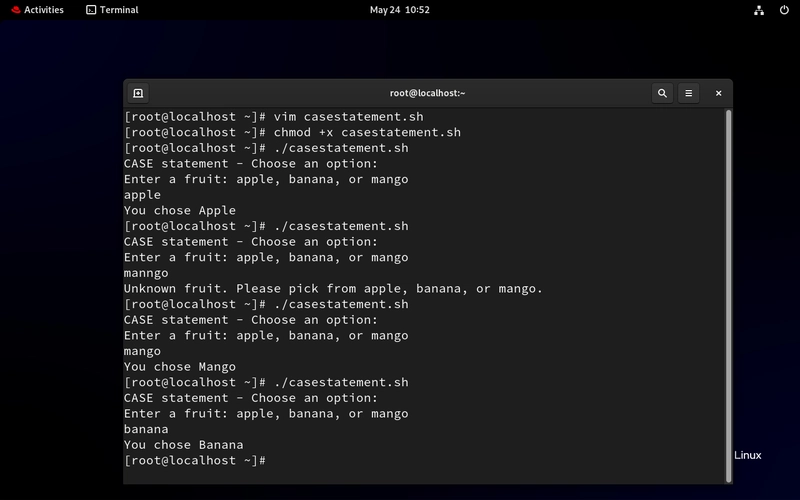Click the terminal's vertical scrollbar

tap(729, 296)
